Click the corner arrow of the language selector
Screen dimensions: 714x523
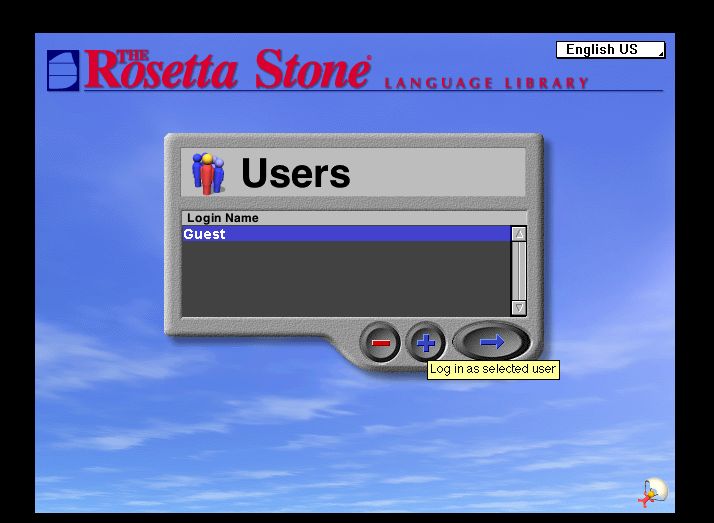point(659,53)
